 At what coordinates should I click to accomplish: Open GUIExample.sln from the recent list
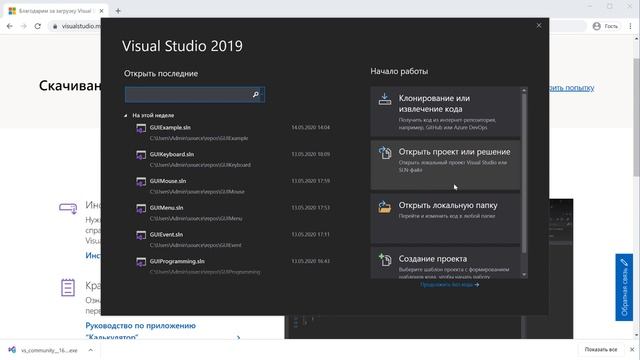click(233, 132)
